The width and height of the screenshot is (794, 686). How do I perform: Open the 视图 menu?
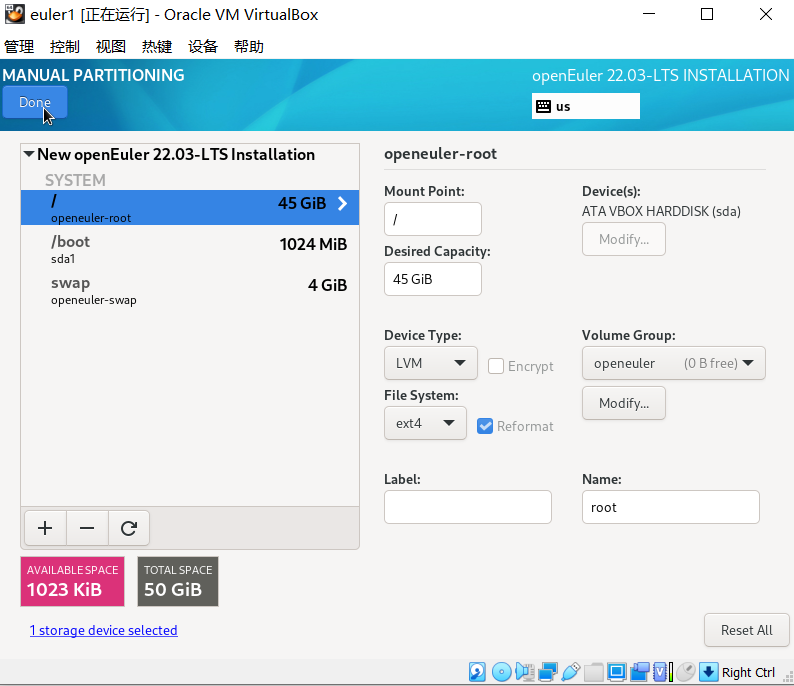[111, 47]
